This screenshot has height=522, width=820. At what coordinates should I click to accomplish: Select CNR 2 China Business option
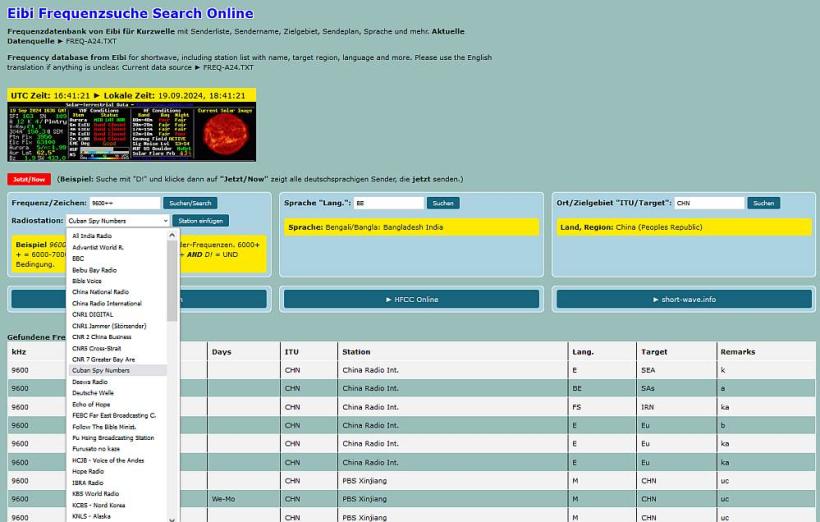(x=118, y=337)
